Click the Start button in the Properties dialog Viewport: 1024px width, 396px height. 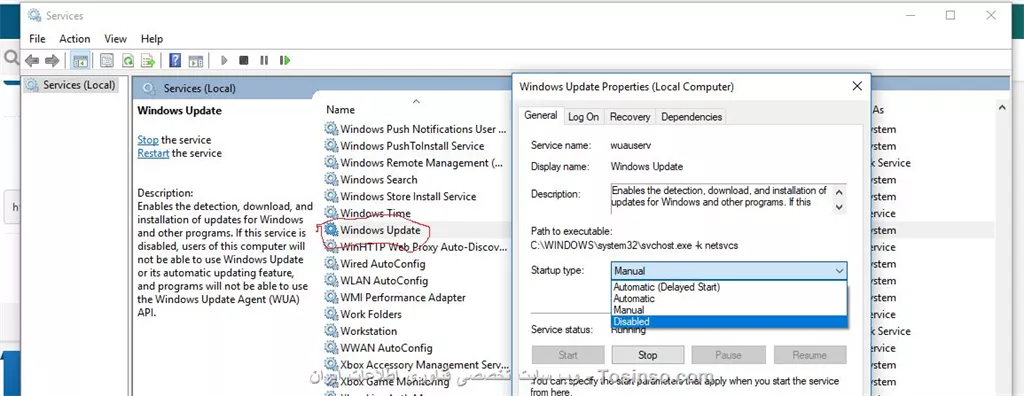pyautogui.click(x=568, y=355)
